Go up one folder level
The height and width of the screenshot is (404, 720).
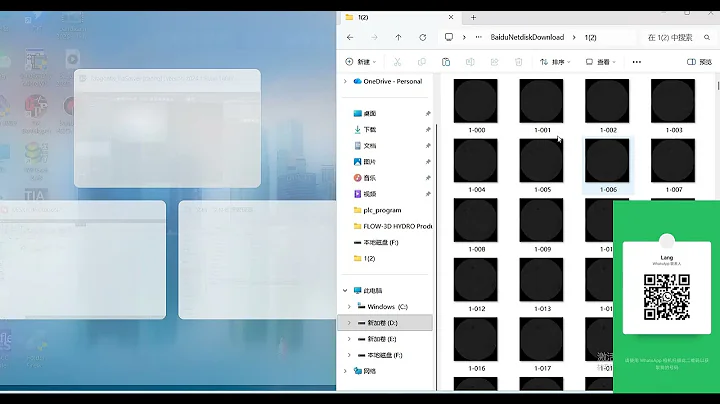[398, 38]
